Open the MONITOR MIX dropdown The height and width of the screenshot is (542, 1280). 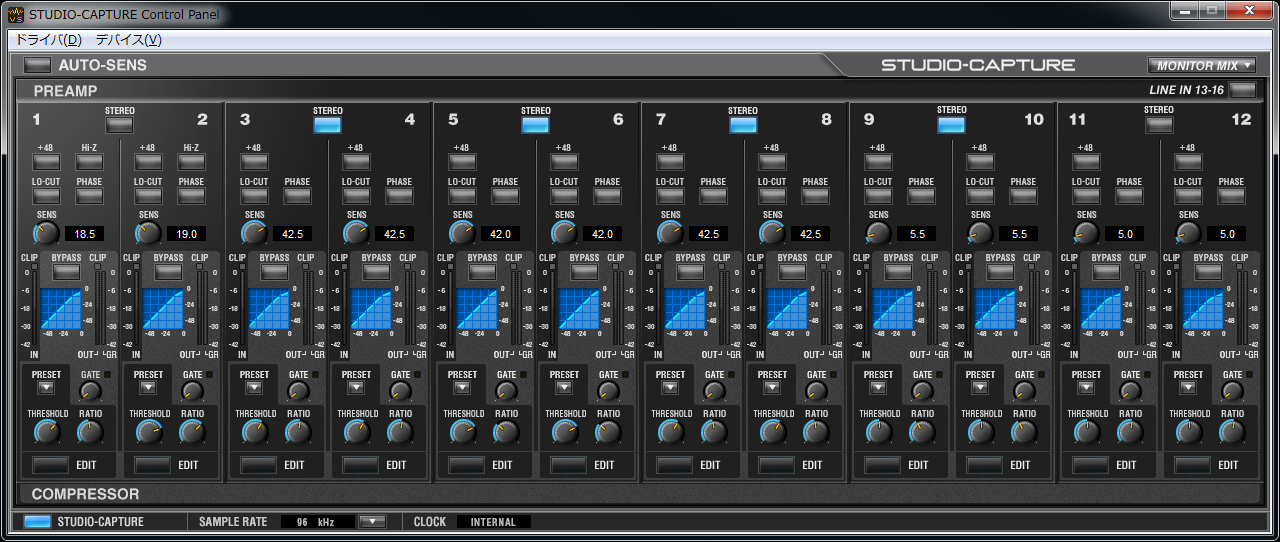click(x=1203, y=65)
